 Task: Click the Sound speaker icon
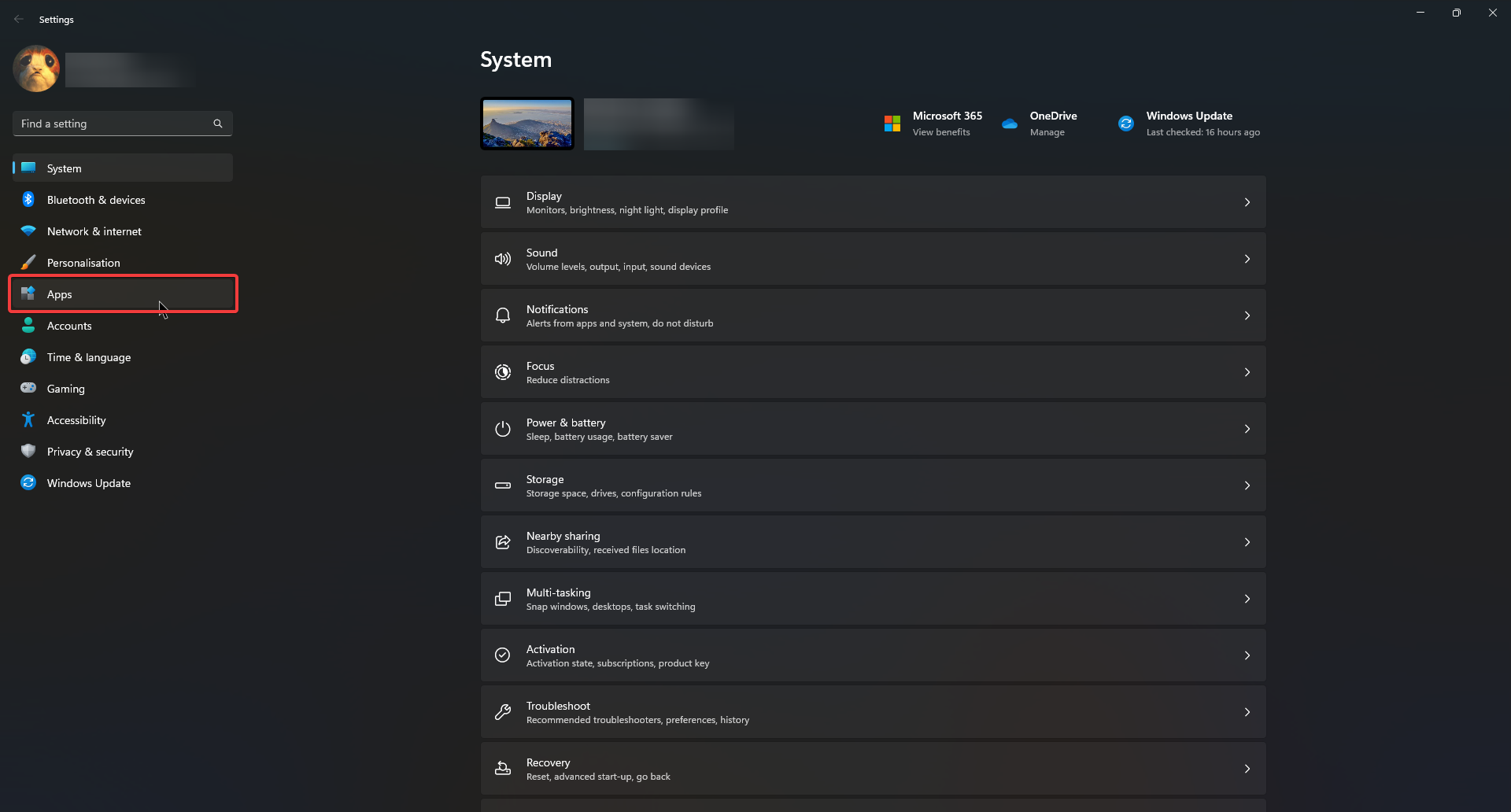[x=502, y=259]
